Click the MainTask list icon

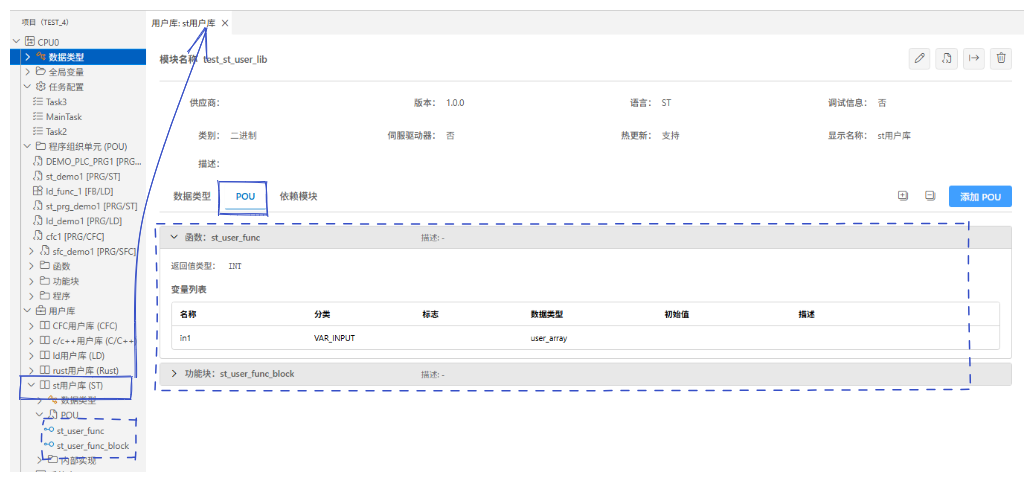coord(38,117)
